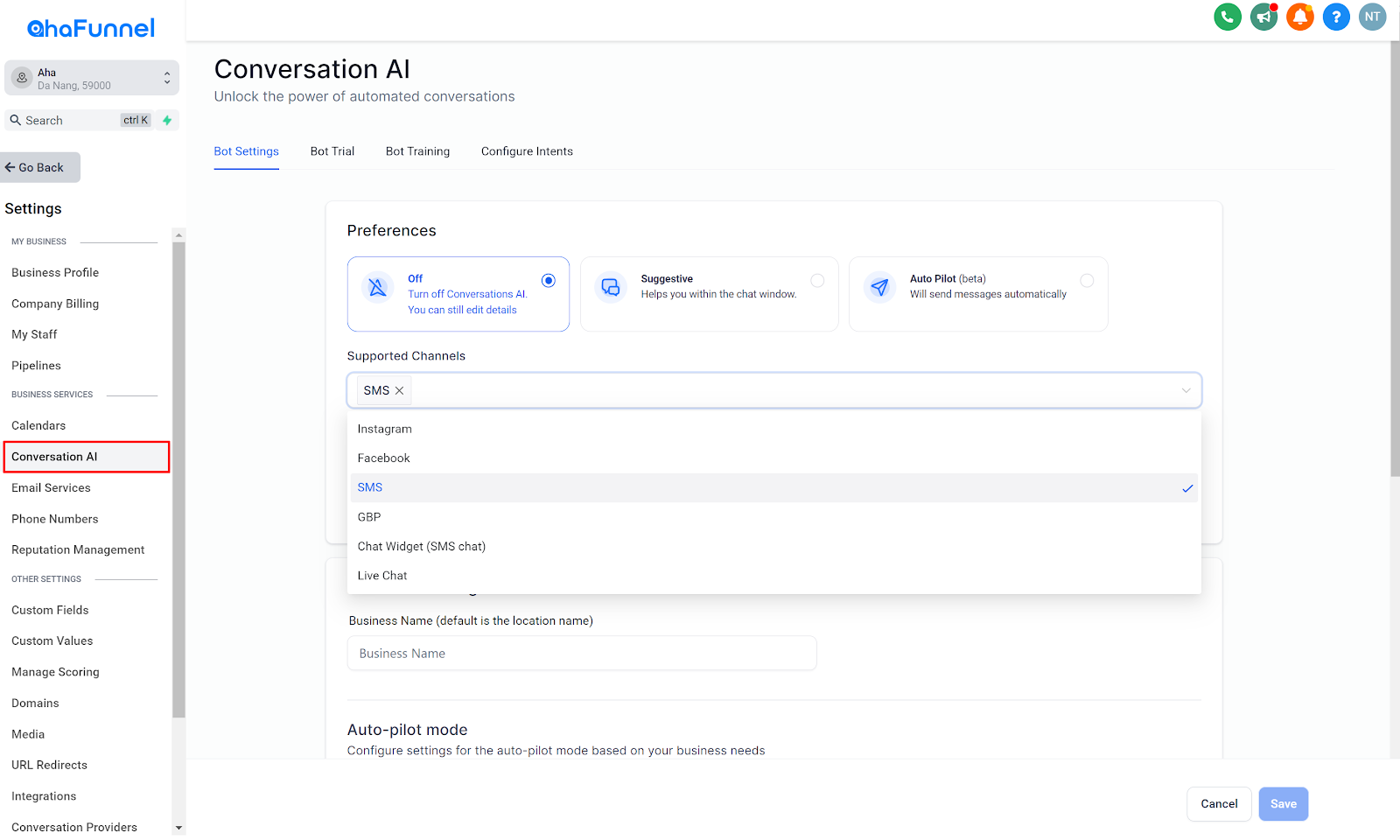
Task: Select the Off radio button
Action: coord(548,281)
